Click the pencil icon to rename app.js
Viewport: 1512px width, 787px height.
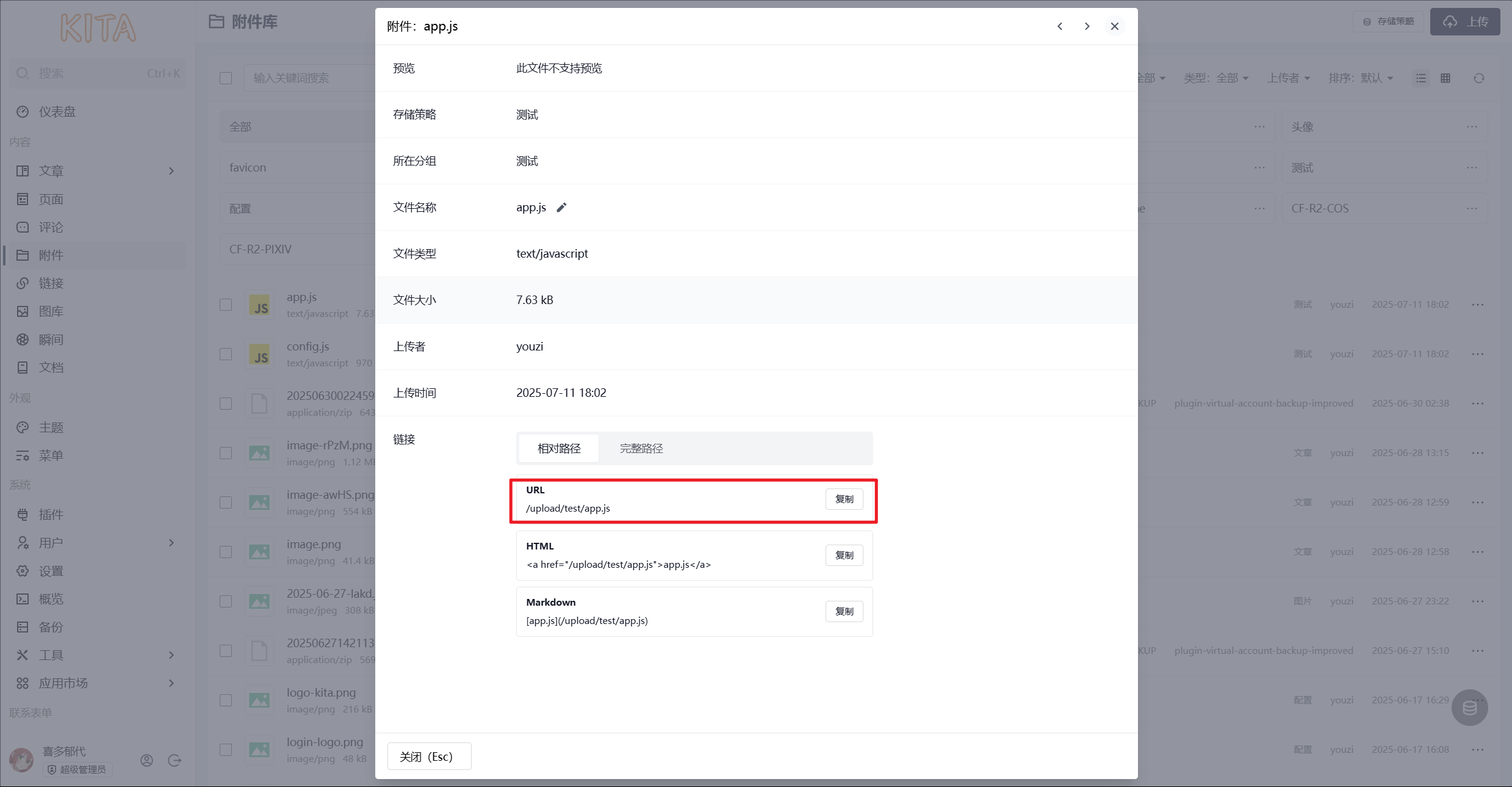pyautogui.click(x=561, y=208)
